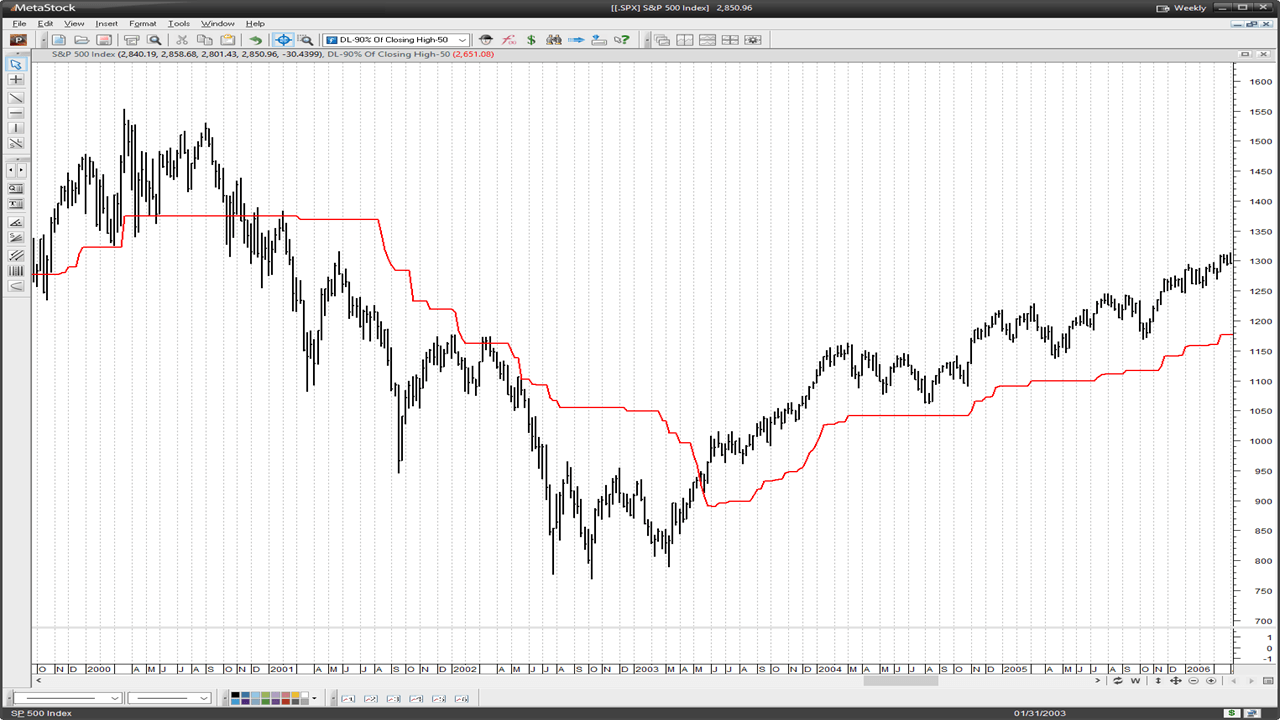Open the Window menu
Image resolution: width=1280 pixels, height=720 pixels.
(x=218, y=23)
